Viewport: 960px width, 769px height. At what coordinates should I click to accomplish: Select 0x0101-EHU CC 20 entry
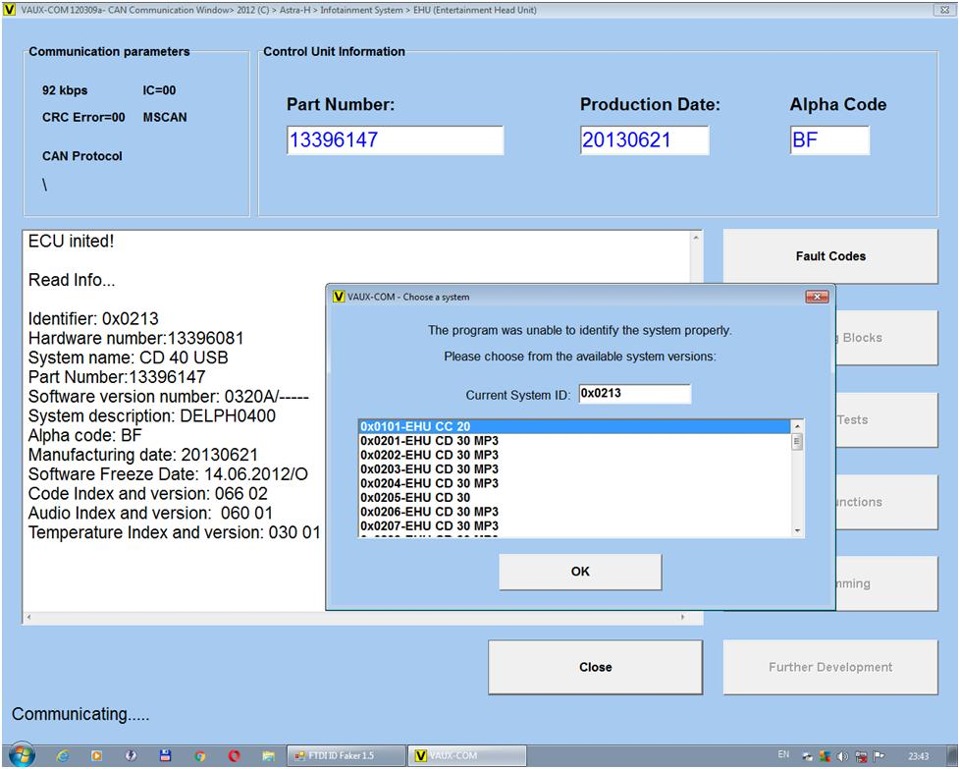(x=574, y=426)
